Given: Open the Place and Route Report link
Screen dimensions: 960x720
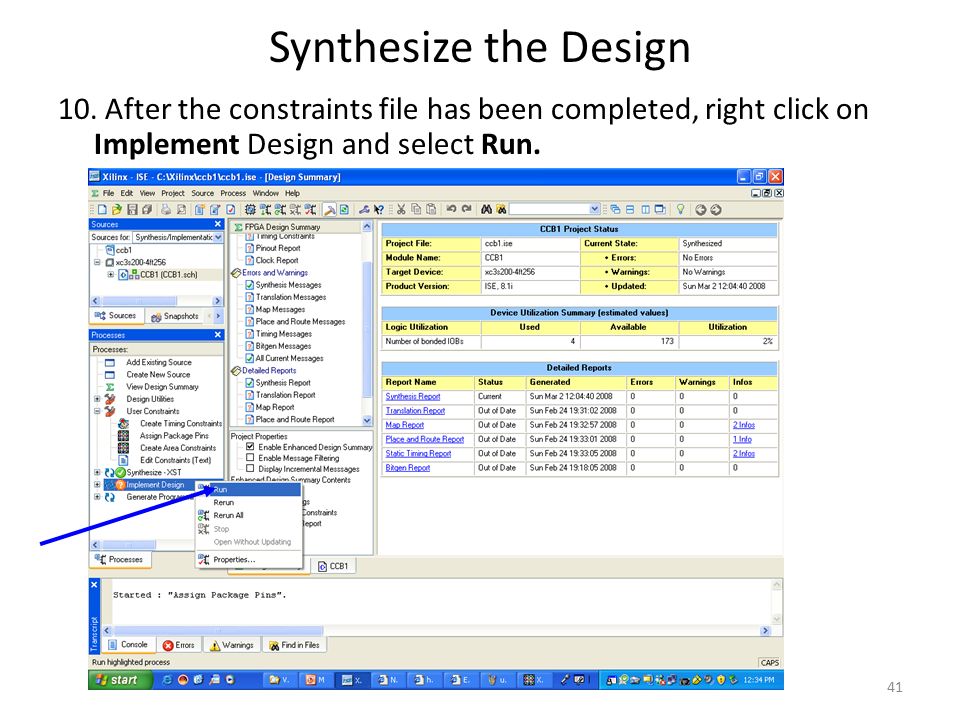Looking at the screenshot, I should point(425,439).
